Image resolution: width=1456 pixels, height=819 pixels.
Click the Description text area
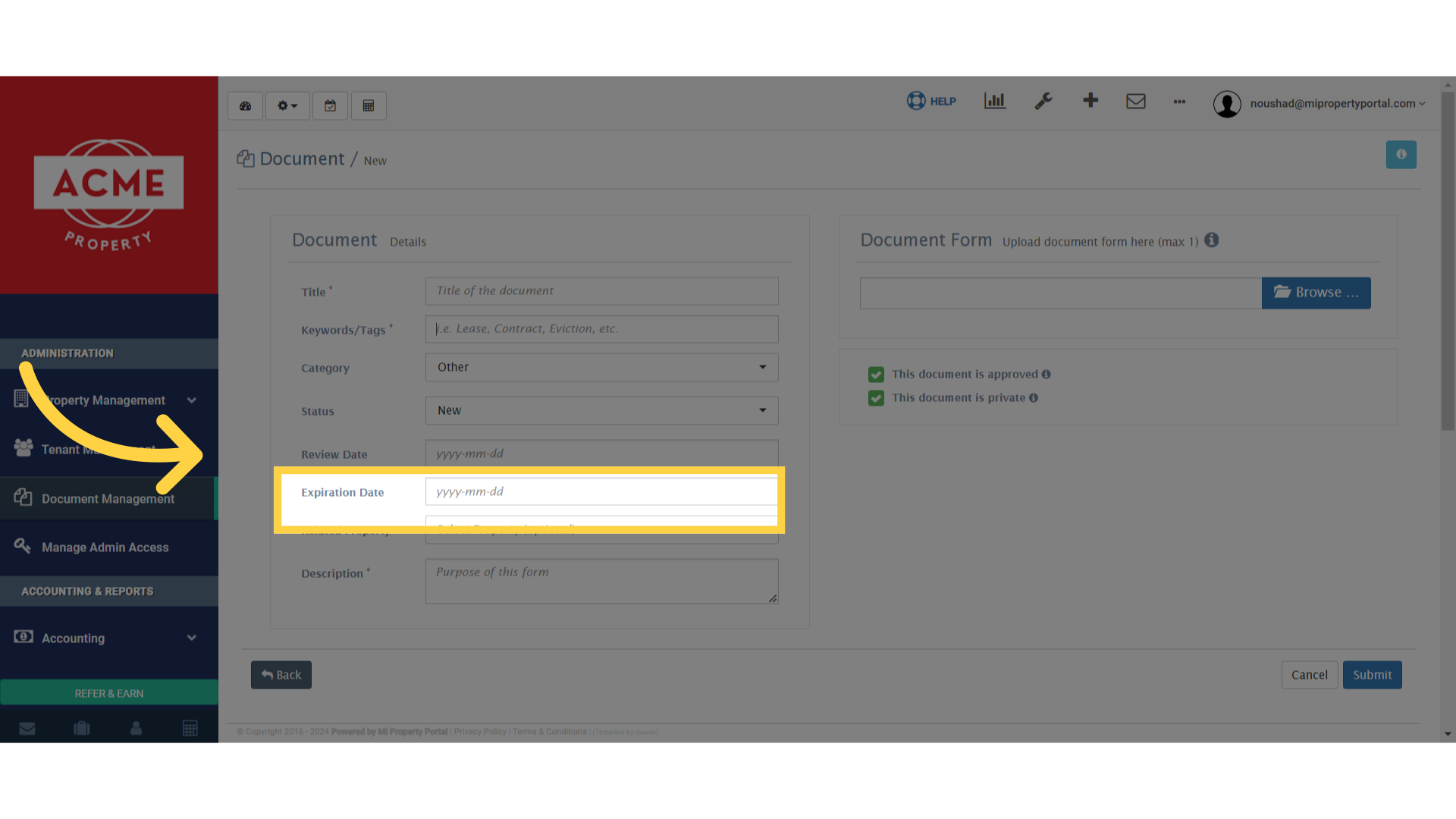click(x=601, y=582)
